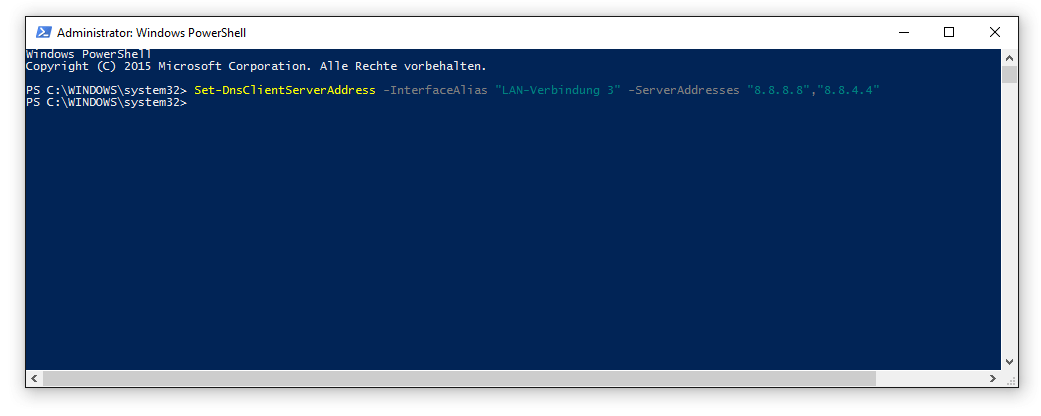Click the title text 'Administrator: Windows PowerShell'
Viewport: 1041px width, 416px height.
152,32
